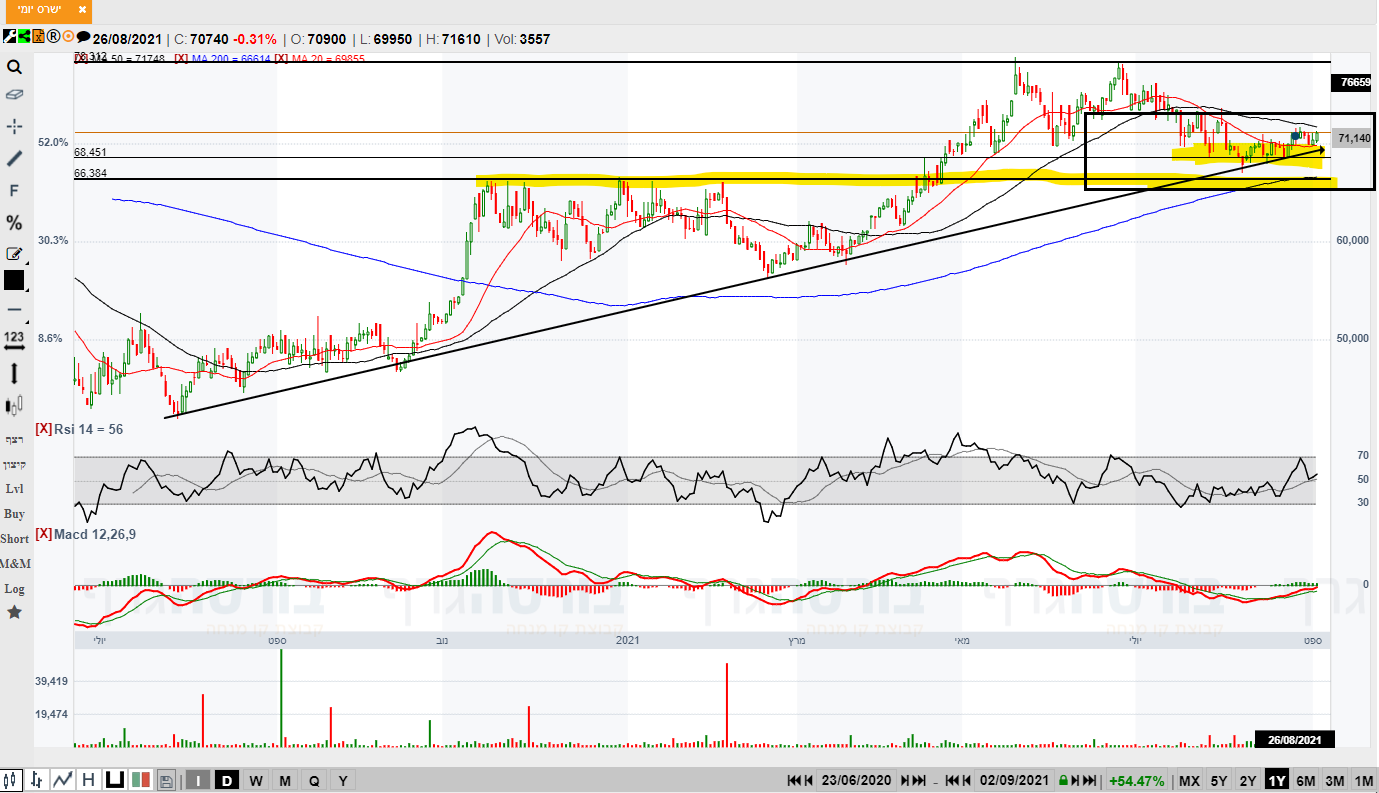Remove the MACD indicator via [X]
Screen dimensions: 1379x793
pyautogui.click(x=43, y=534)
